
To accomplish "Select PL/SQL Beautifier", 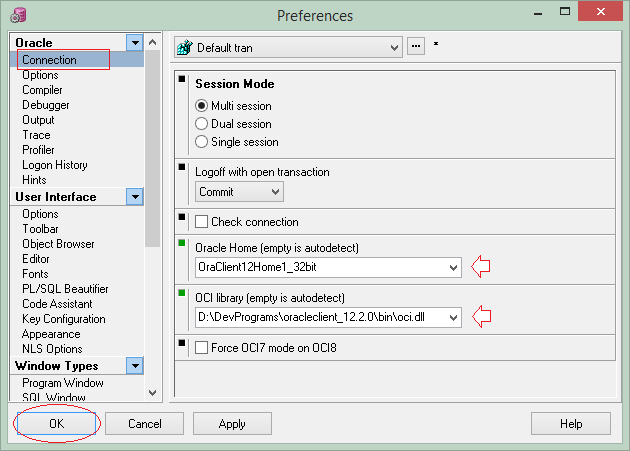I will tap(65, 289).
